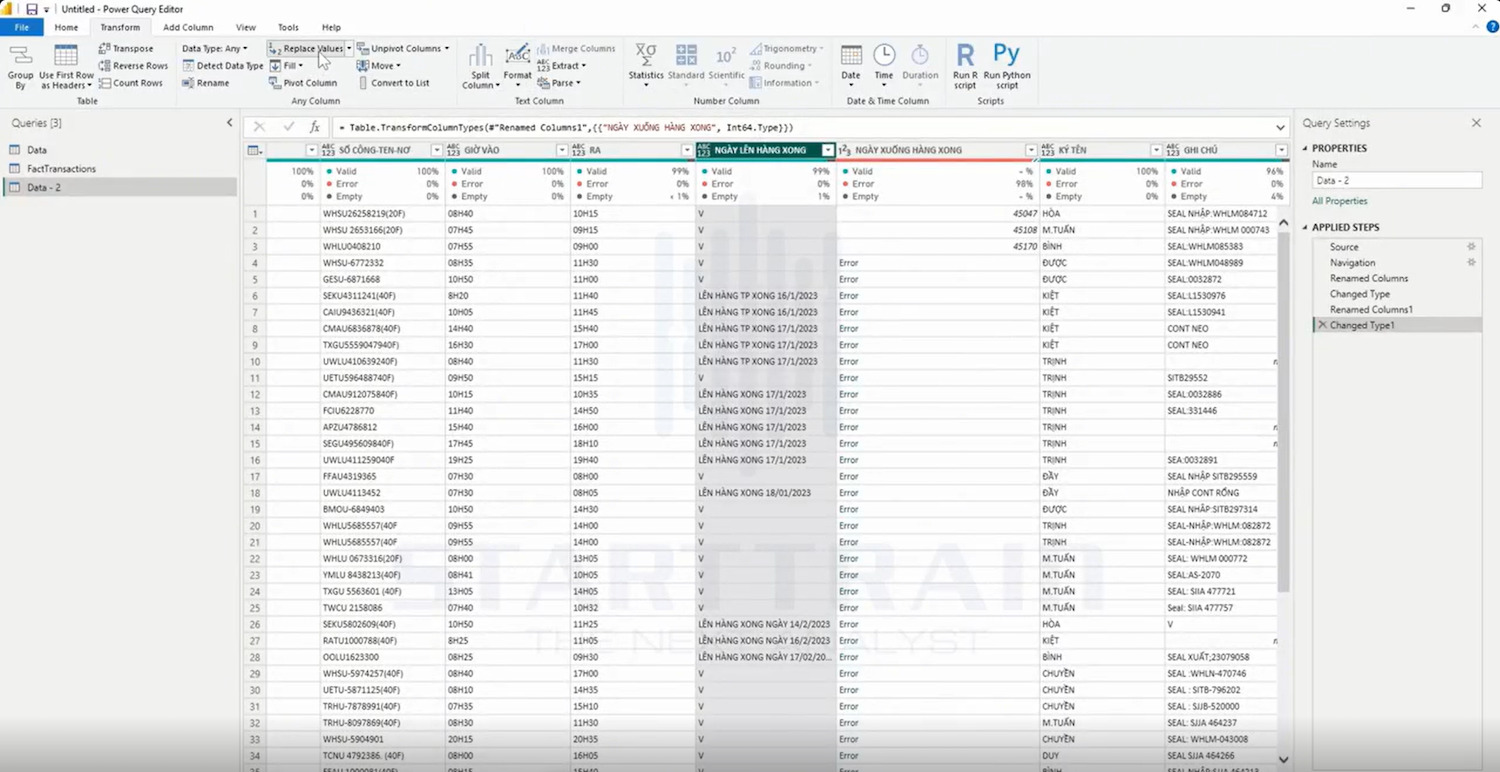Close the Query Settings pane
The width and height of the screenshot is (1500, 772).
point(1476,123)
